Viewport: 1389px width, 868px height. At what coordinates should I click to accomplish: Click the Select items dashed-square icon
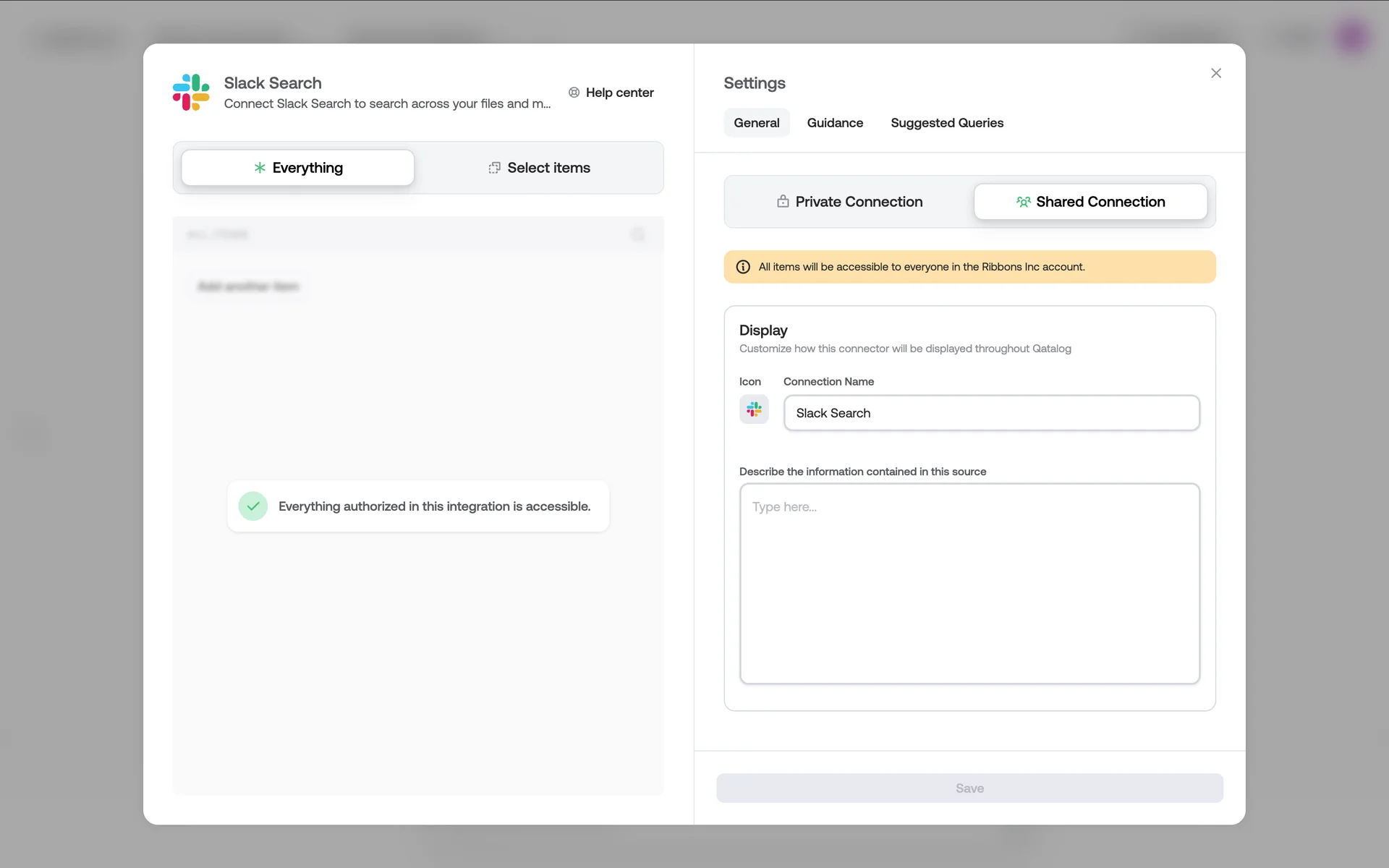[494, 168]
